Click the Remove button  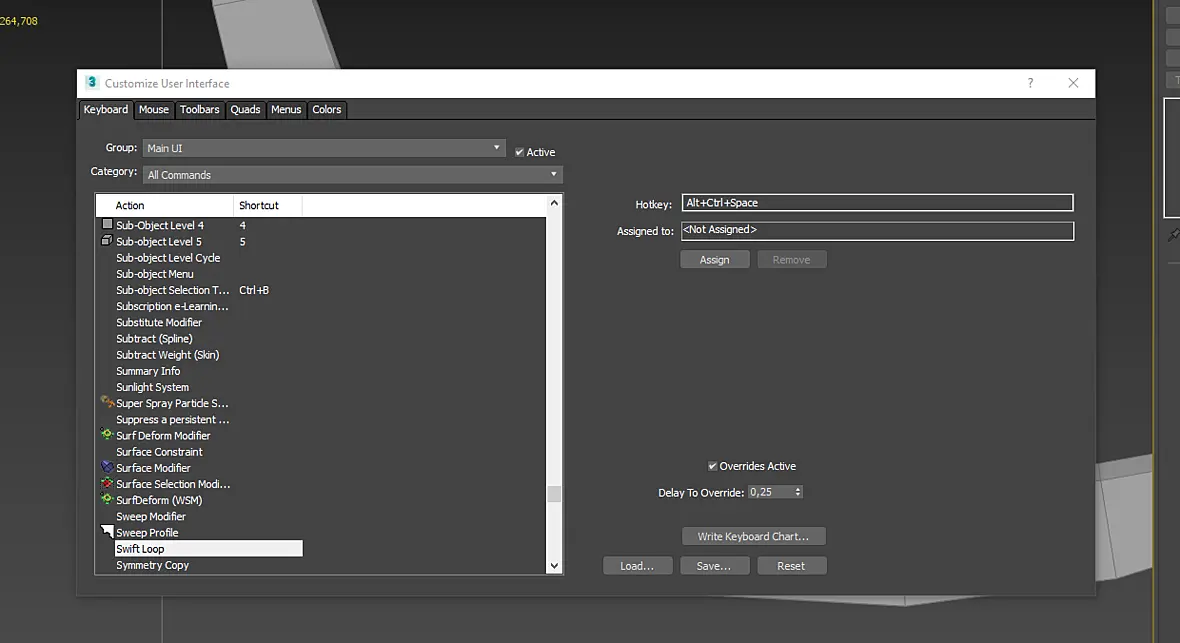(792, 260)
